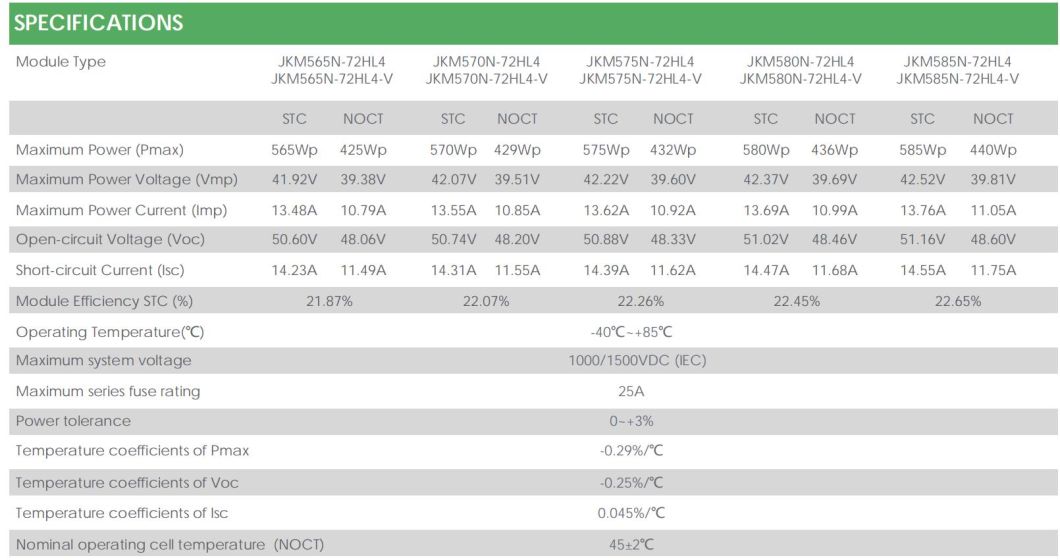This screenshot has height=560, width=1060.
Task: Click the Power tolerance row label
Action: coord(73,421)
